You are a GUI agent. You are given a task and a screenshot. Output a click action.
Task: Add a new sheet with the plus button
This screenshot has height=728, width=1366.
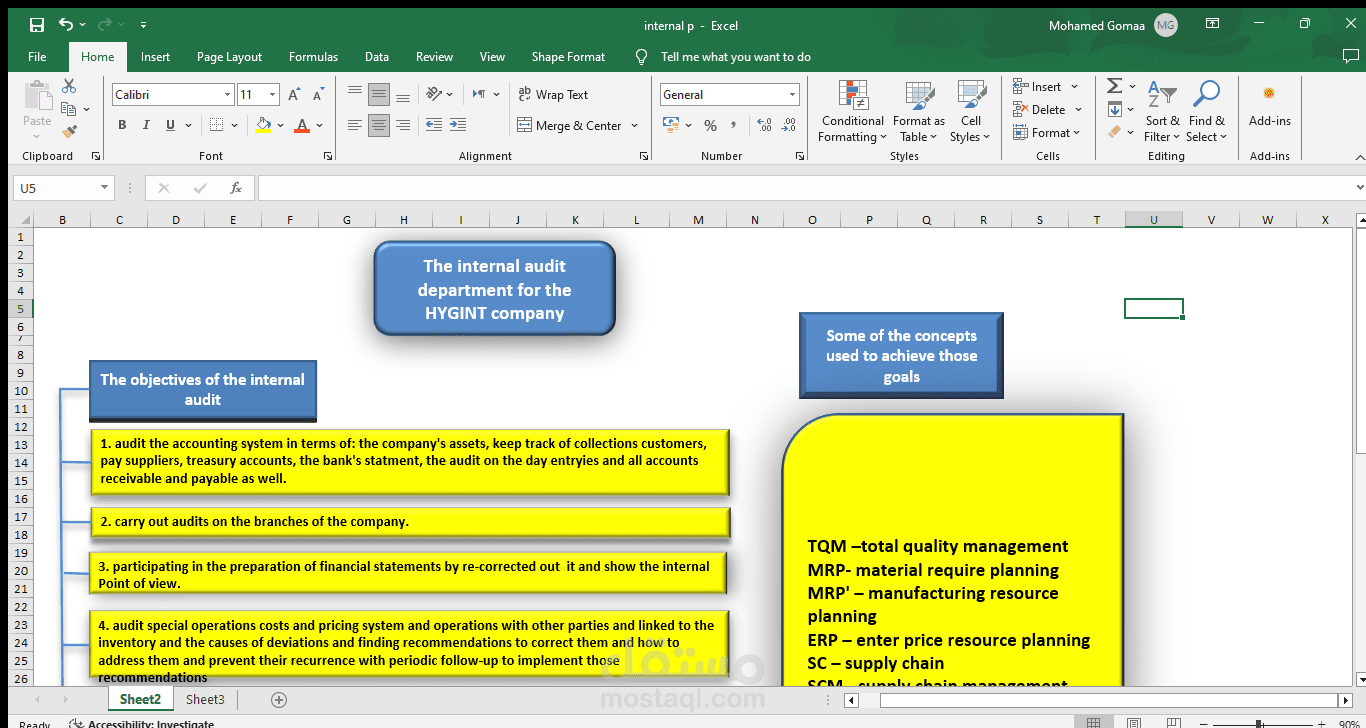tap(279, 700)
